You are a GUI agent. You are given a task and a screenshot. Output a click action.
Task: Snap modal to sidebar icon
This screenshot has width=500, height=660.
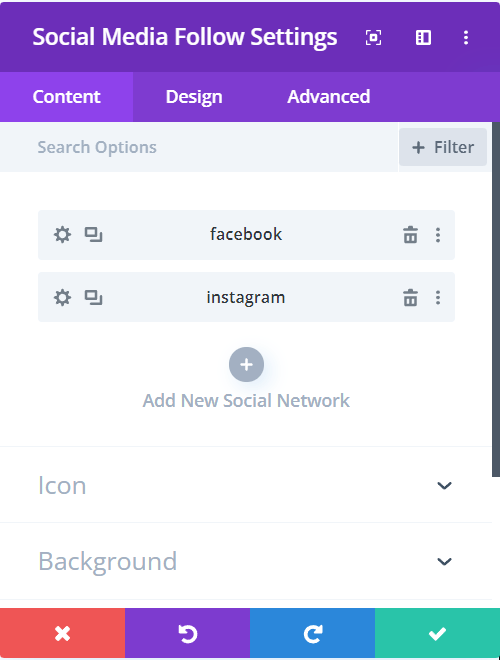[x=423, y=37]
